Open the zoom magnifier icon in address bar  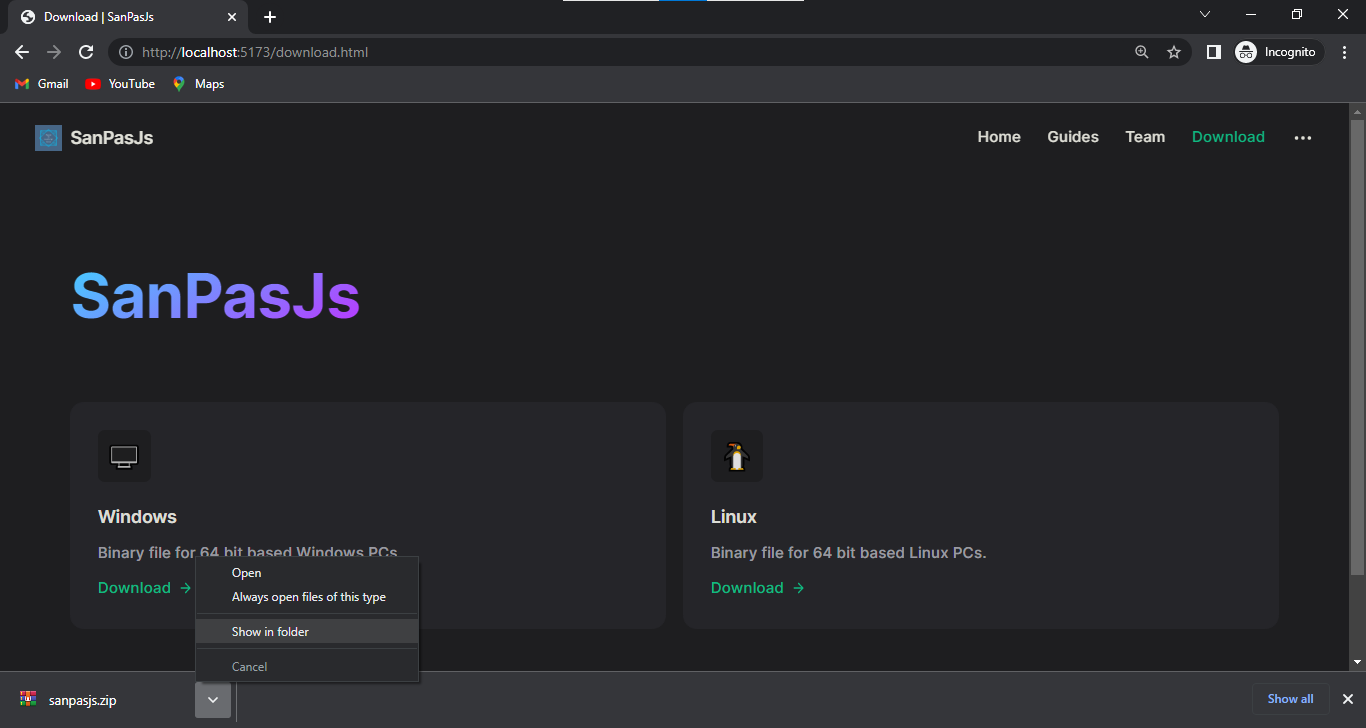coord(1142,52)
